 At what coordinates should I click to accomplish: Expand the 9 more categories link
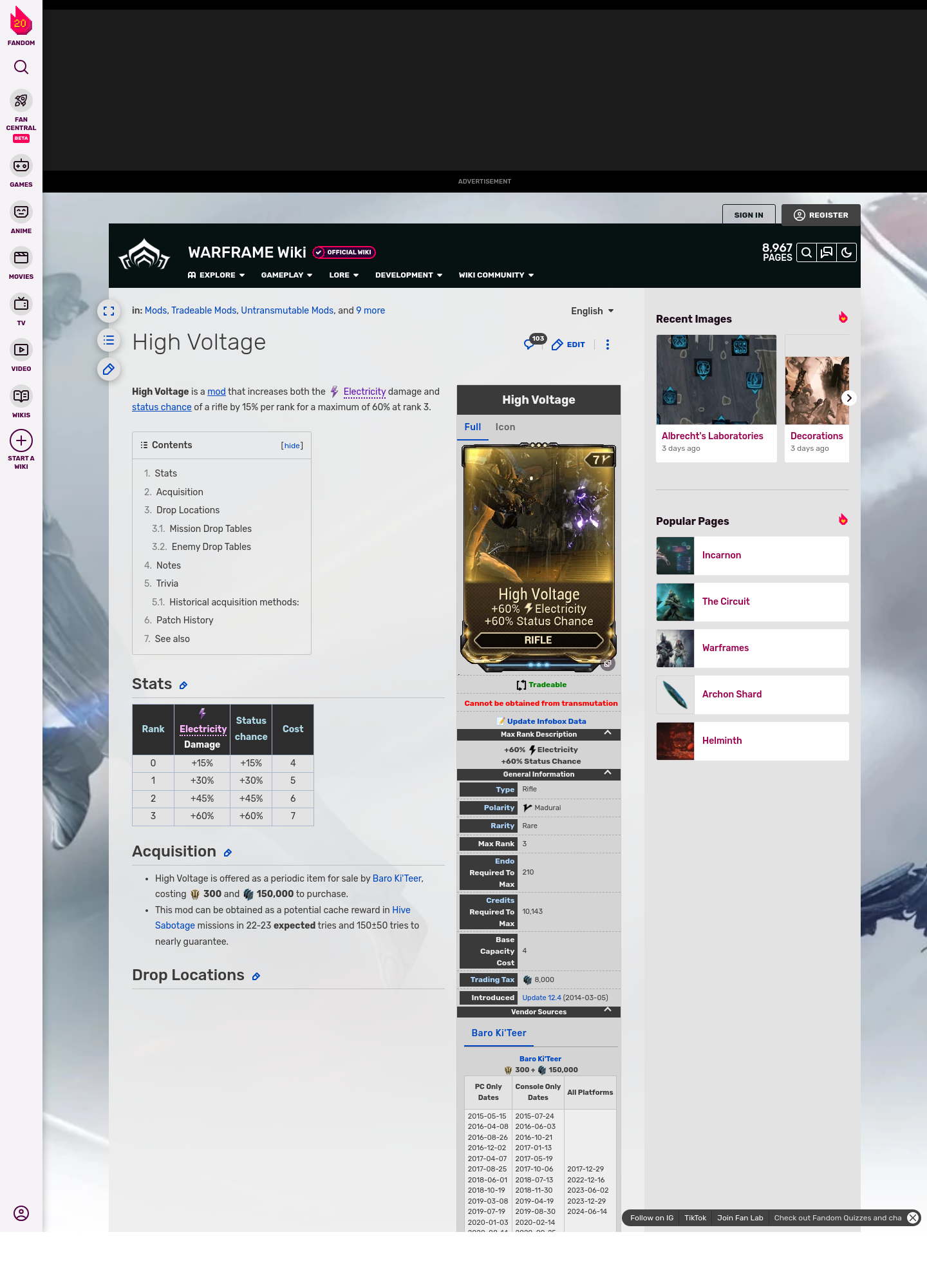coord(371,310)
